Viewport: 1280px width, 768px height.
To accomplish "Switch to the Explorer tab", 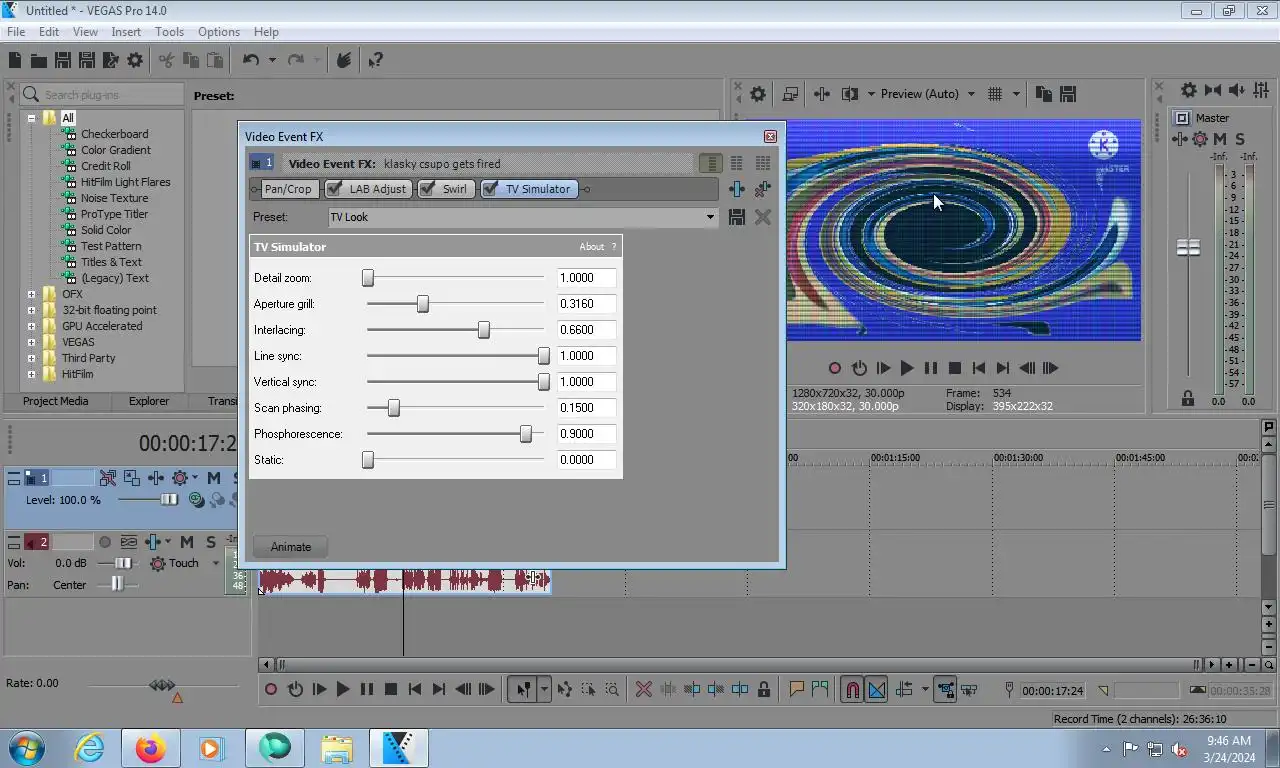I will (149, 401).
